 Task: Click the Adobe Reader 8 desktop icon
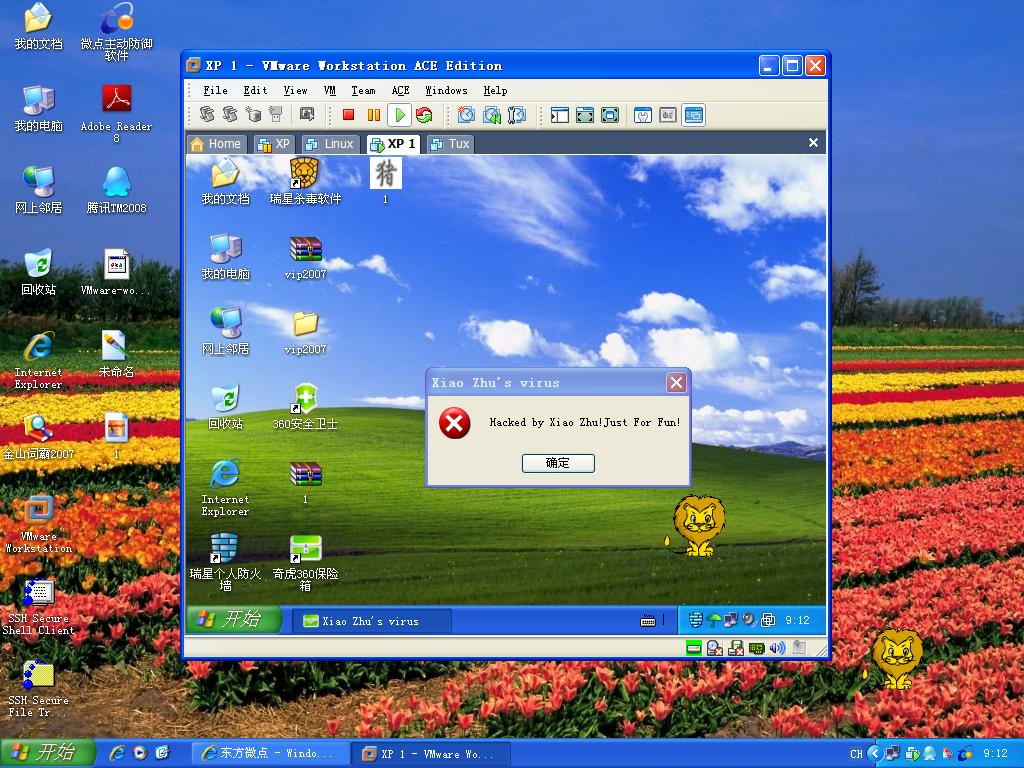click(x=117, y=112)
